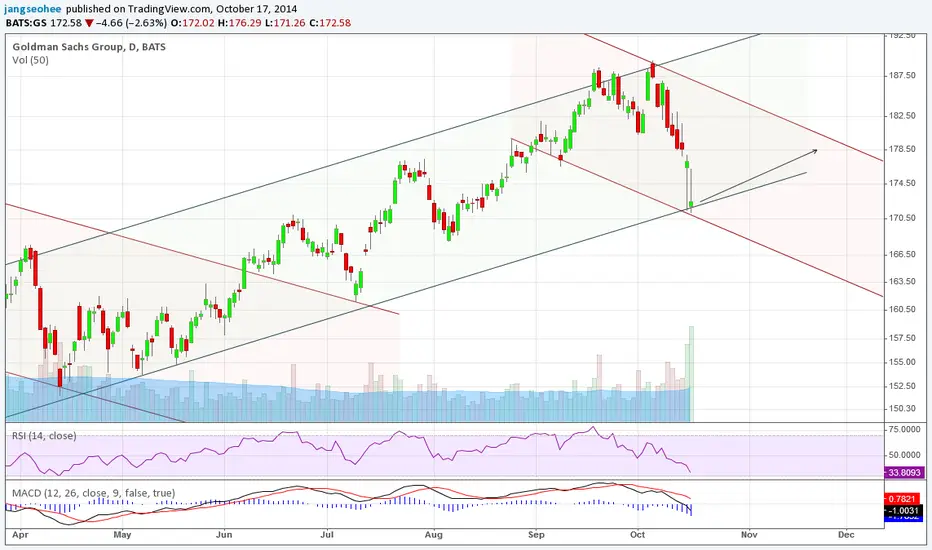Click the purple 33.8093 RSI value badge

[905, 473]
